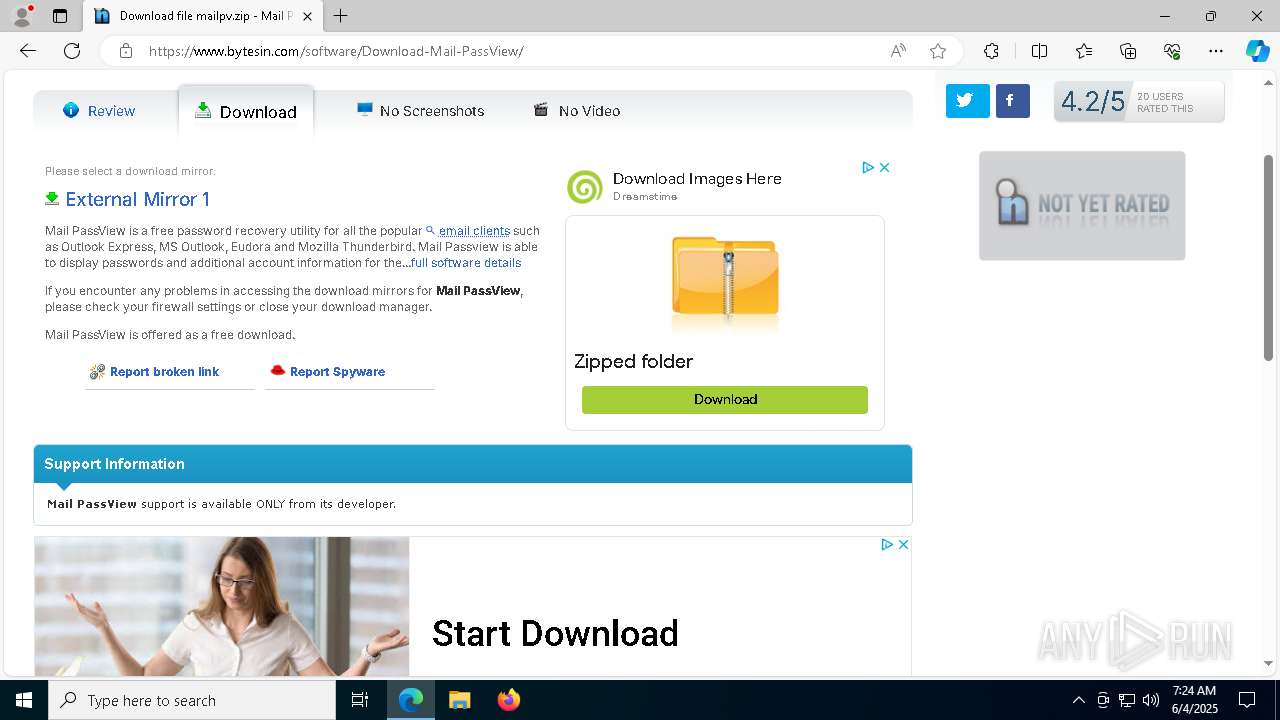Screen dimensions: 1280x720
Task: Click the Not Yet Rated badge
Action: (1082, 205)
